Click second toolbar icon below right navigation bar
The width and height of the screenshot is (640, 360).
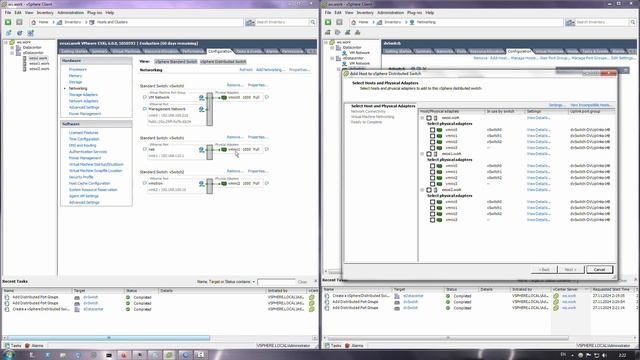pyautogui.click(x=338, y=32)
